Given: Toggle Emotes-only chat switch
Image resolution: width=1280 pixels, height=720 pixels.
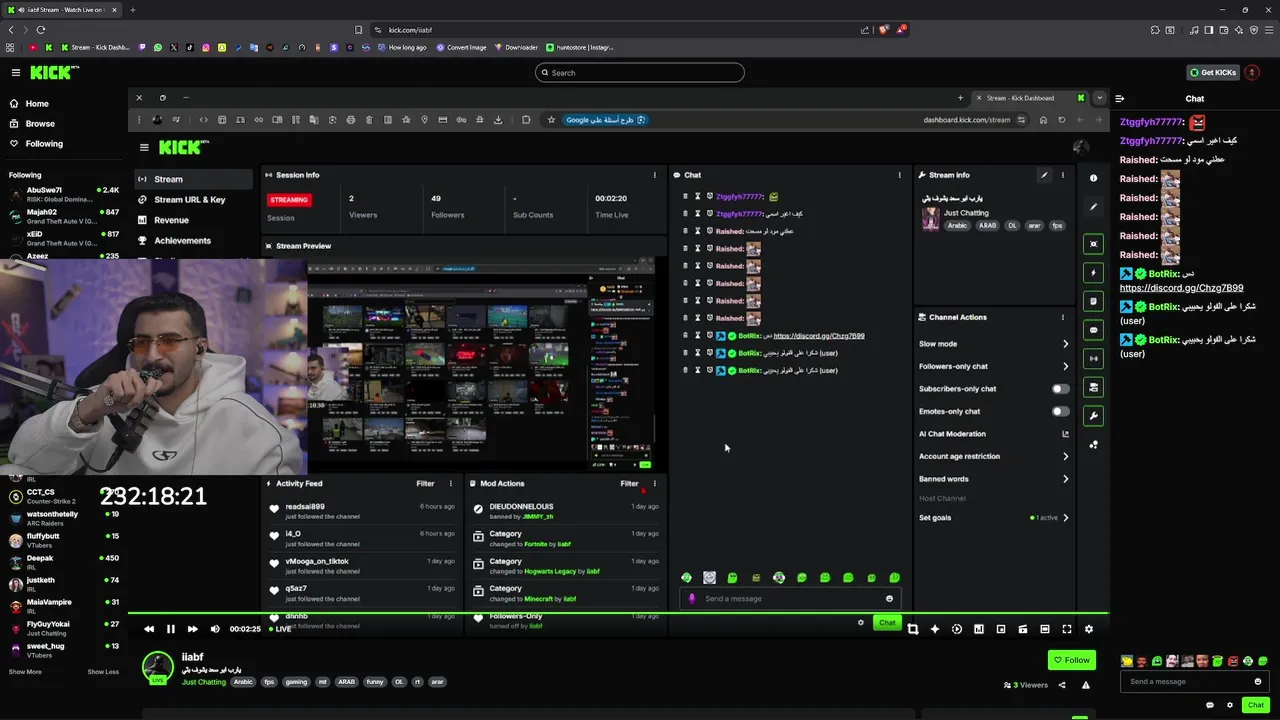Looking at the screenshot, I should click(1060, 411).
